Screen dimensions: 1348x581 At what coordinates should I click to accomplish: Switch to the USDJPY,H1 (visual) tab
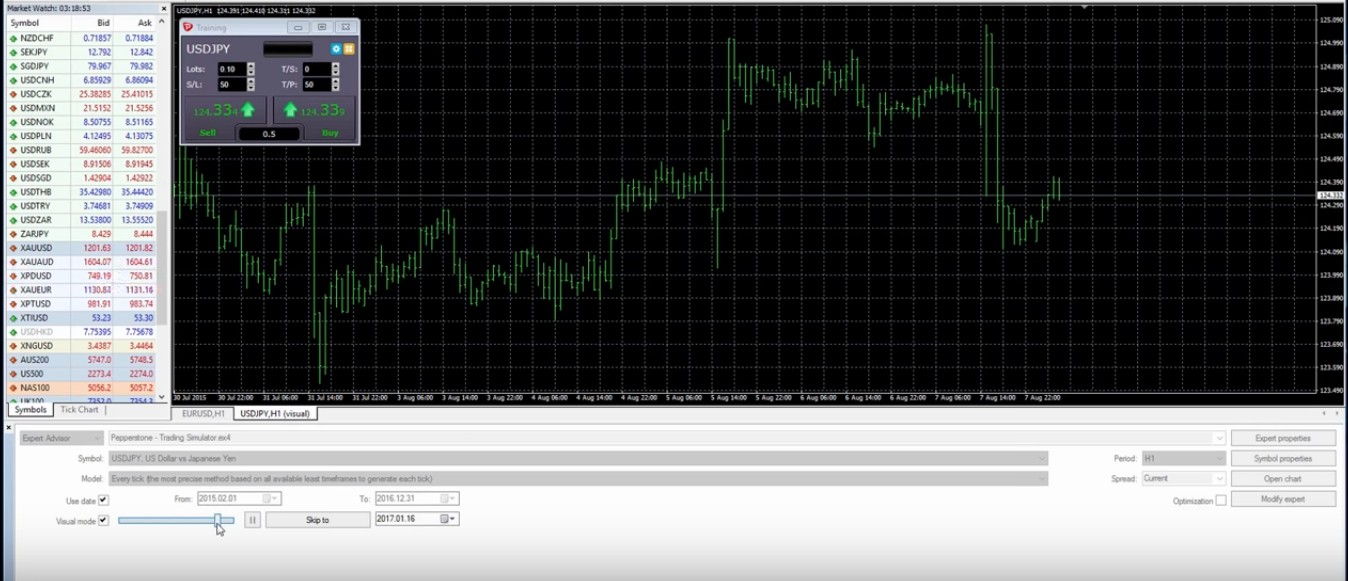[275, 413]
